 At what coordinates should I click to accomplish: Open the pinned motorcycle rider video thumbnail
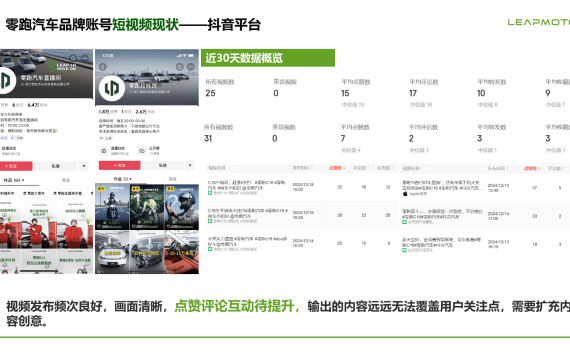[x=112, y=207]
